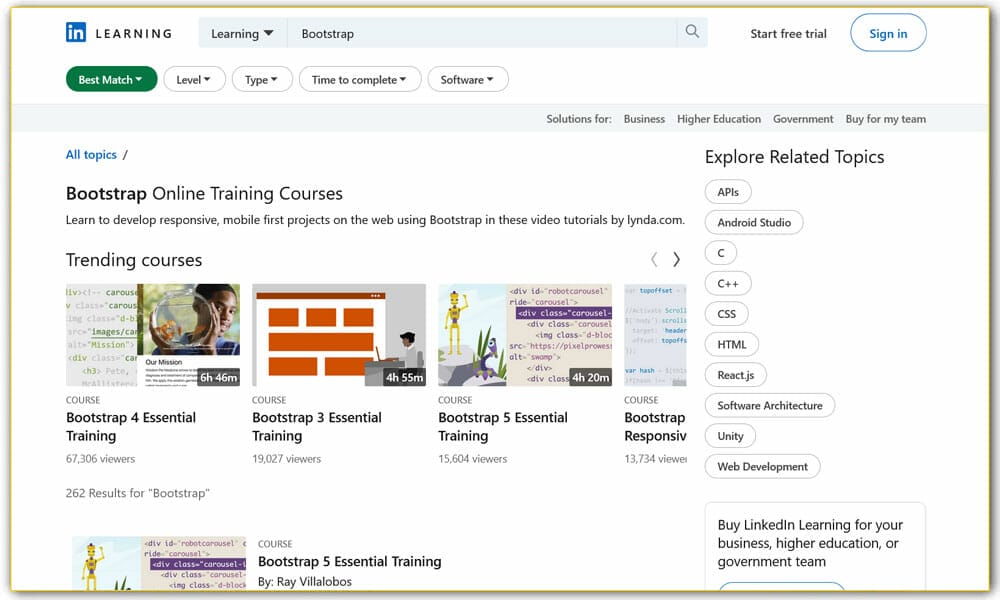This screenshot has width=1000, height=600.
Task: Click the next arrow in Trending courses carousel
Action: pos(677,259)
